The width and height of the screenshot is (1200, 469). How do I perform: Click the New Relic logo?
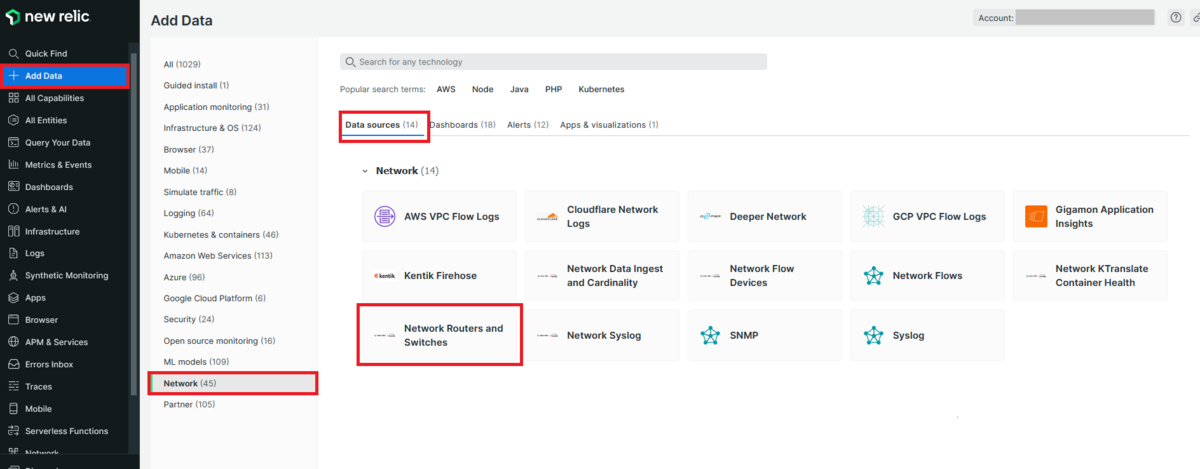click(x=48, y=18)
